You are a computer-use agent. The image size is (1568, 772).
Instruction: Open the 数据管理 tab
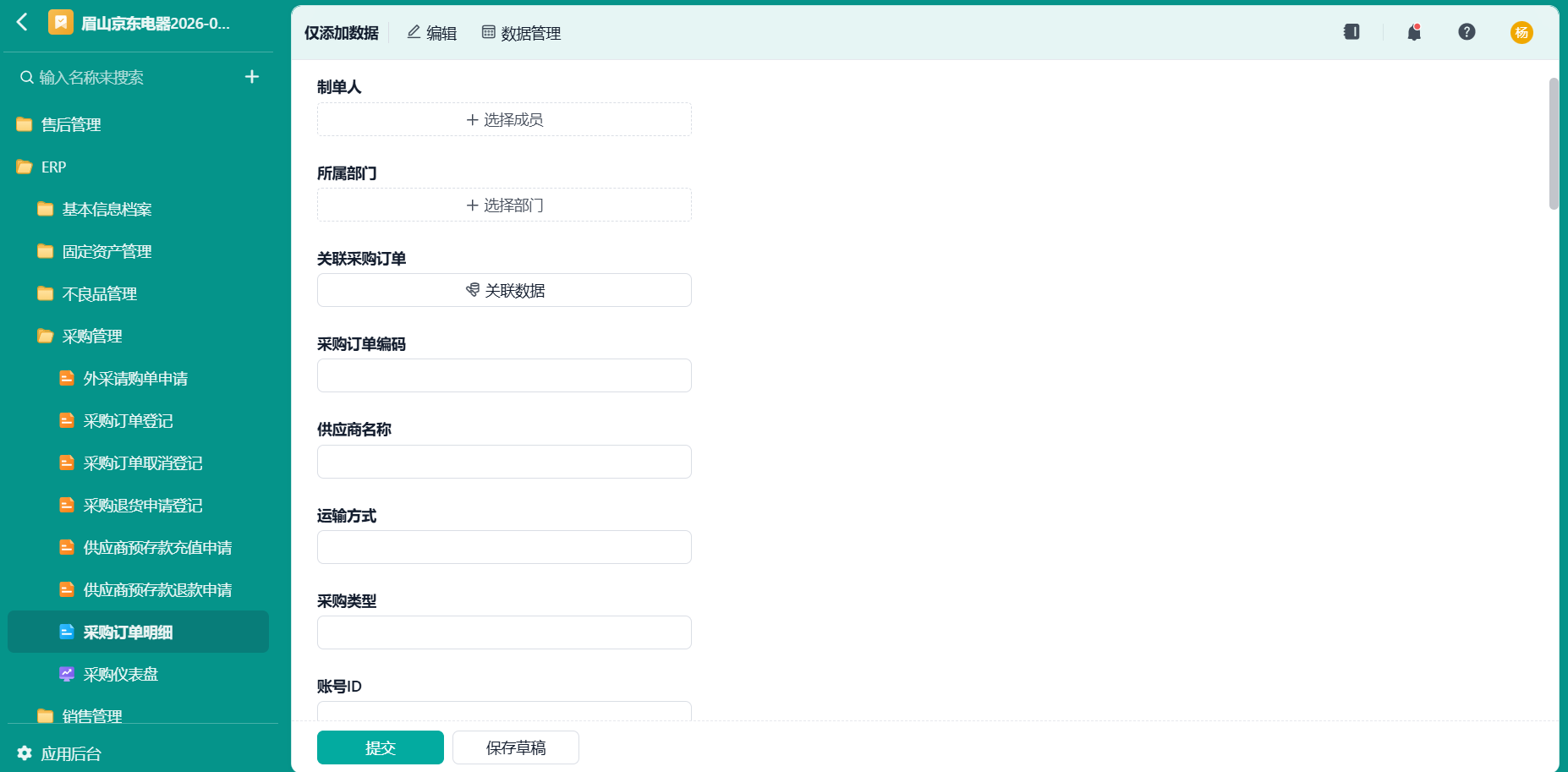coord(521,33)
